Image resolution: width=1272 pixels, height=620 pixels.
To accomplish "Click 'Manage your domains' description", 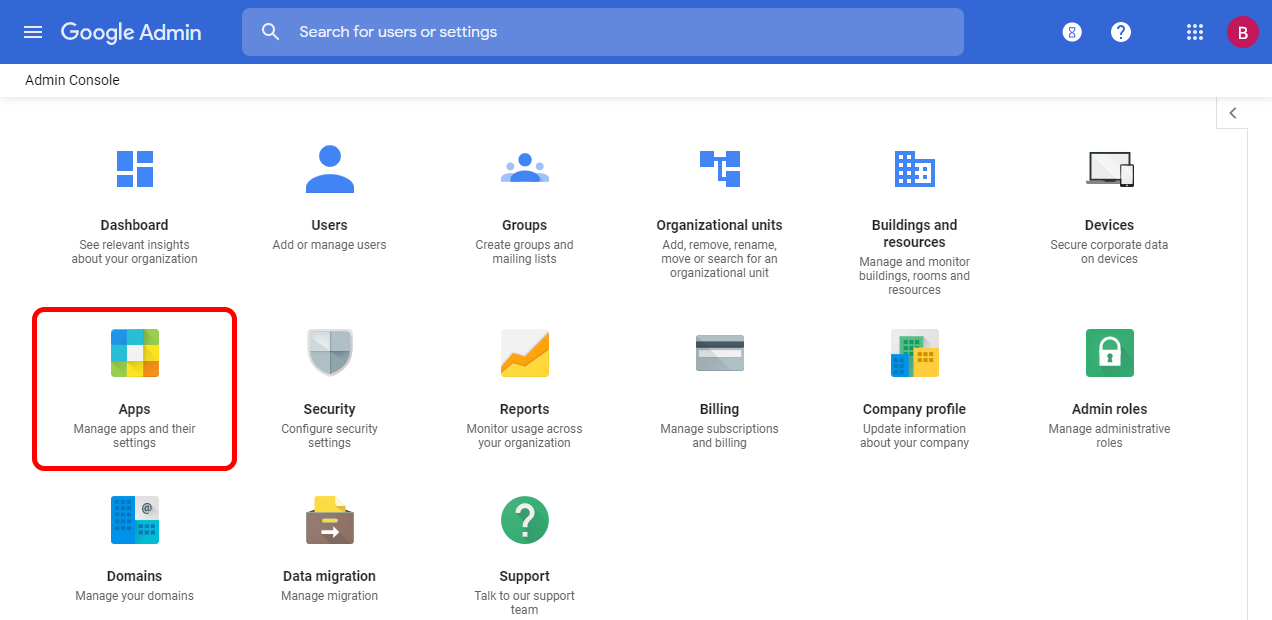I will tap(135, 596).
